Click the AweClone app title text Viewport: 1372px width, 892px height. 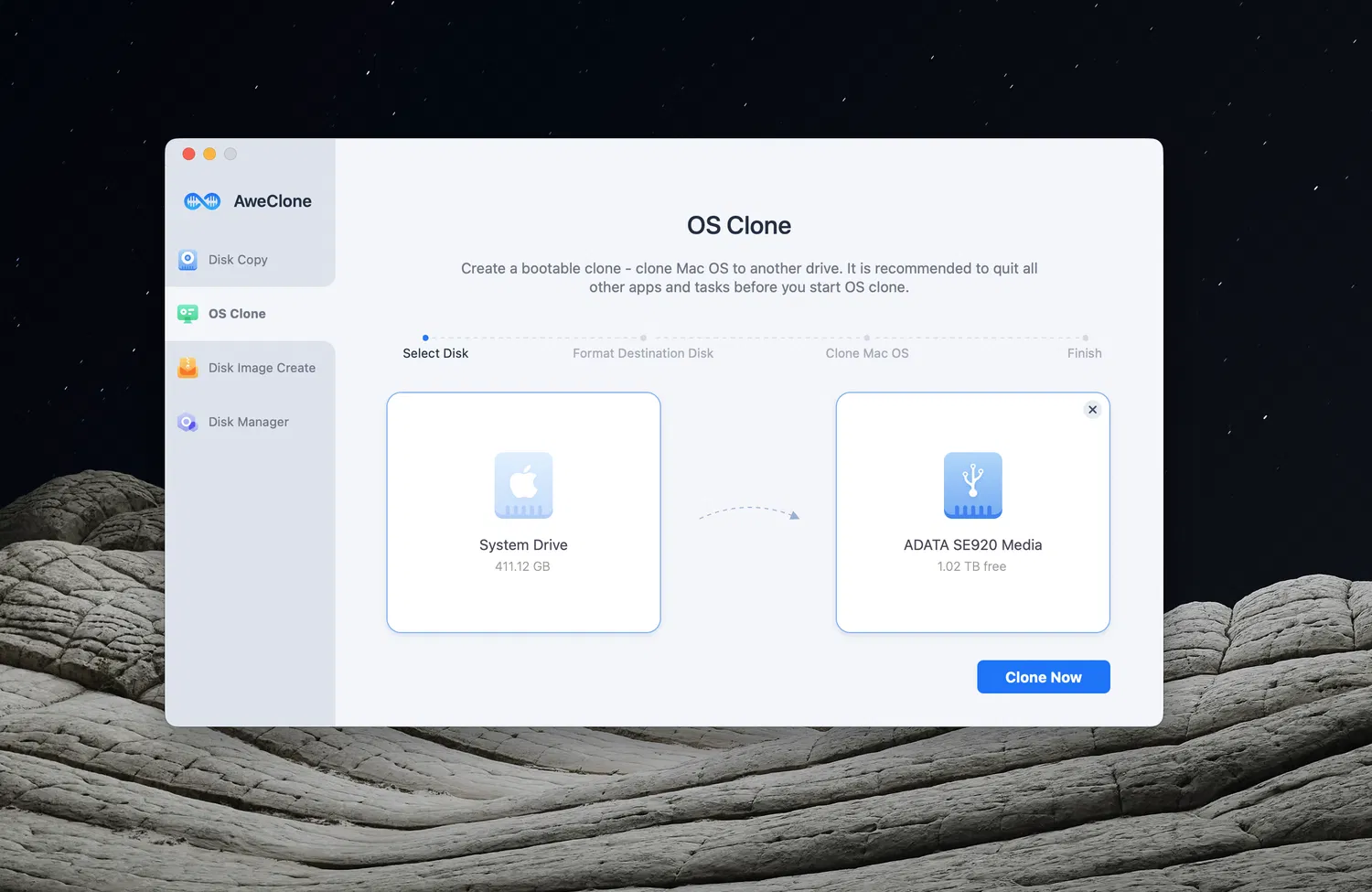[273, 201]
